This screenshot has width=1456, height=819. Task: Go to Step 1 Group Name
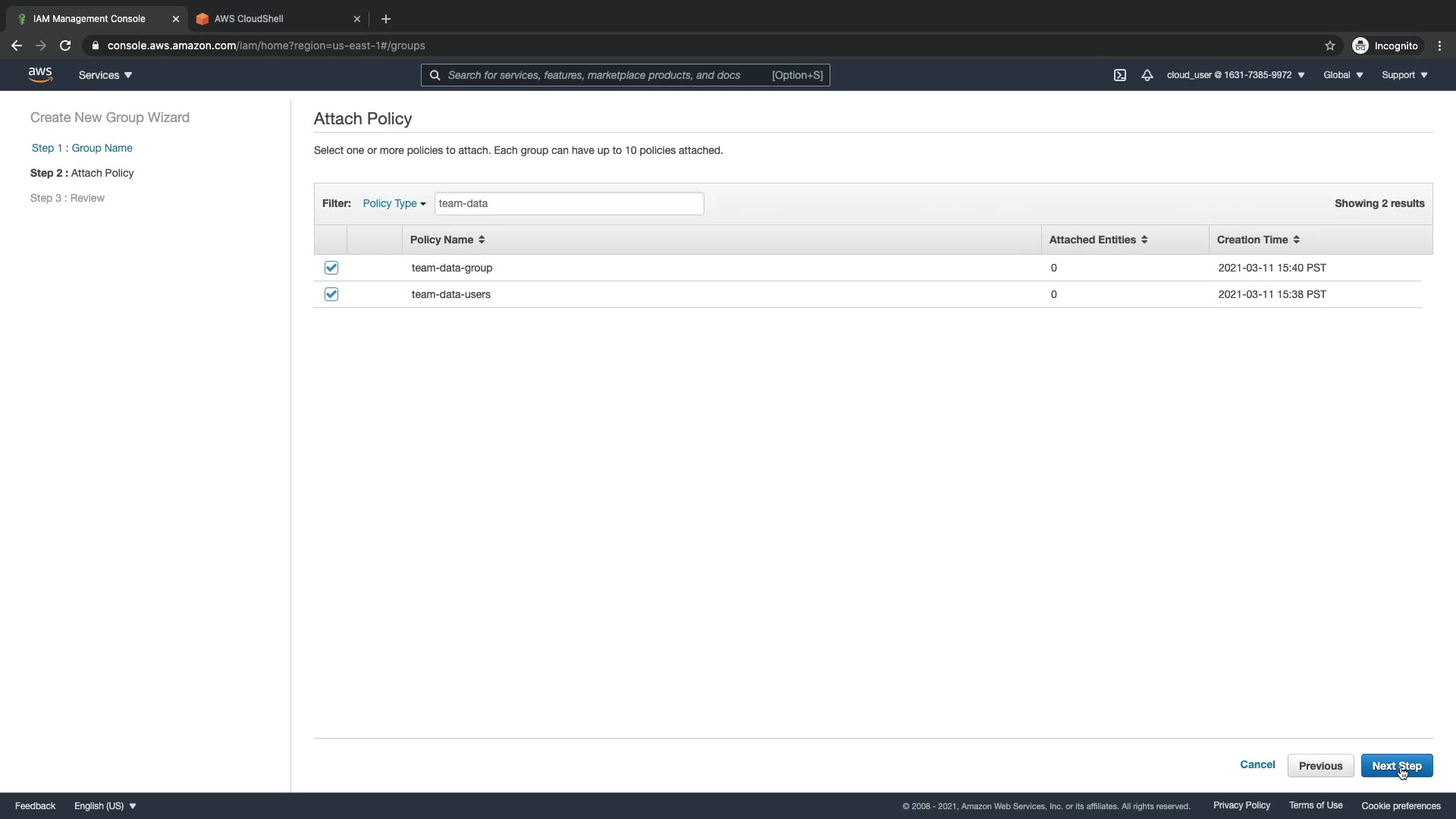[x=82, y=148]
